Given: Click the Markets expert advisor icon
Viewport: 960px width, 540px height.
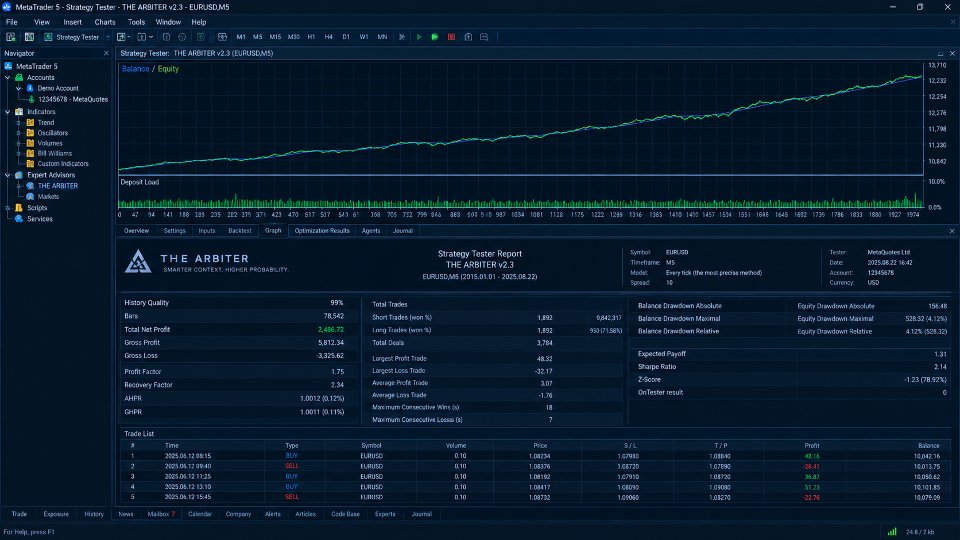Looking at the screenshot, I should pos(30,197).
